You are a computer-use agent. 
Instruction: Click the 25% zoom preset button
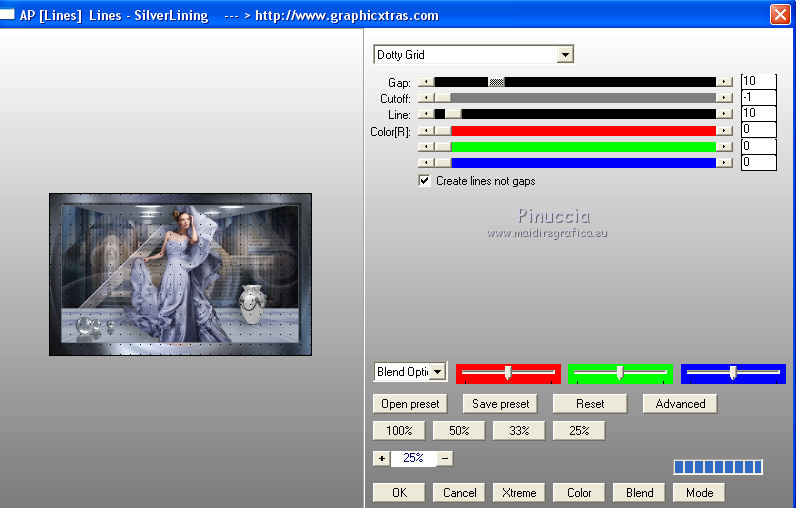pyautogui.click(x=579, y=431)
